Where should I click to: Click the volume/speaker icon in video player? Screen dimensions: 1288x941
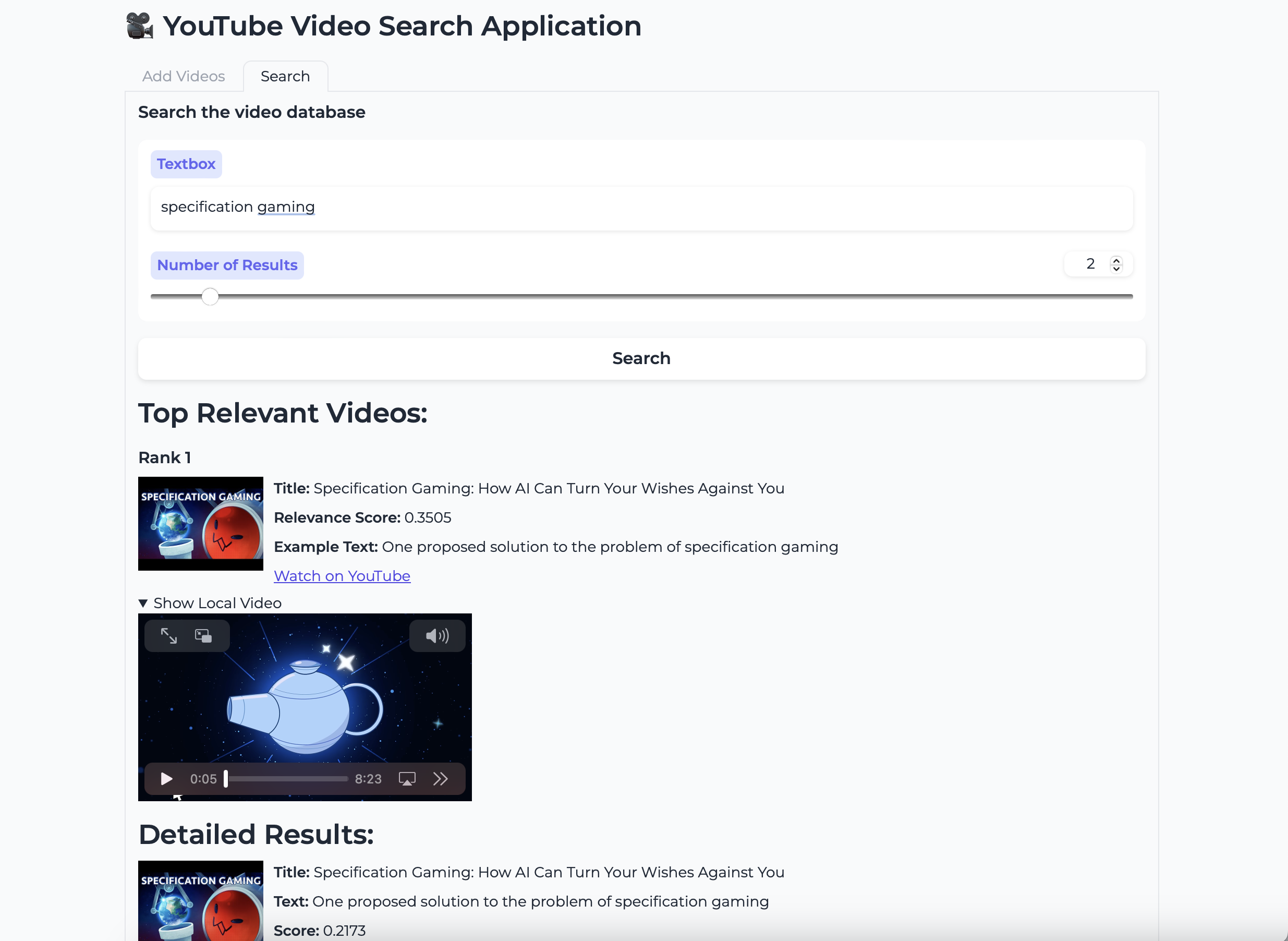point(437,635)
